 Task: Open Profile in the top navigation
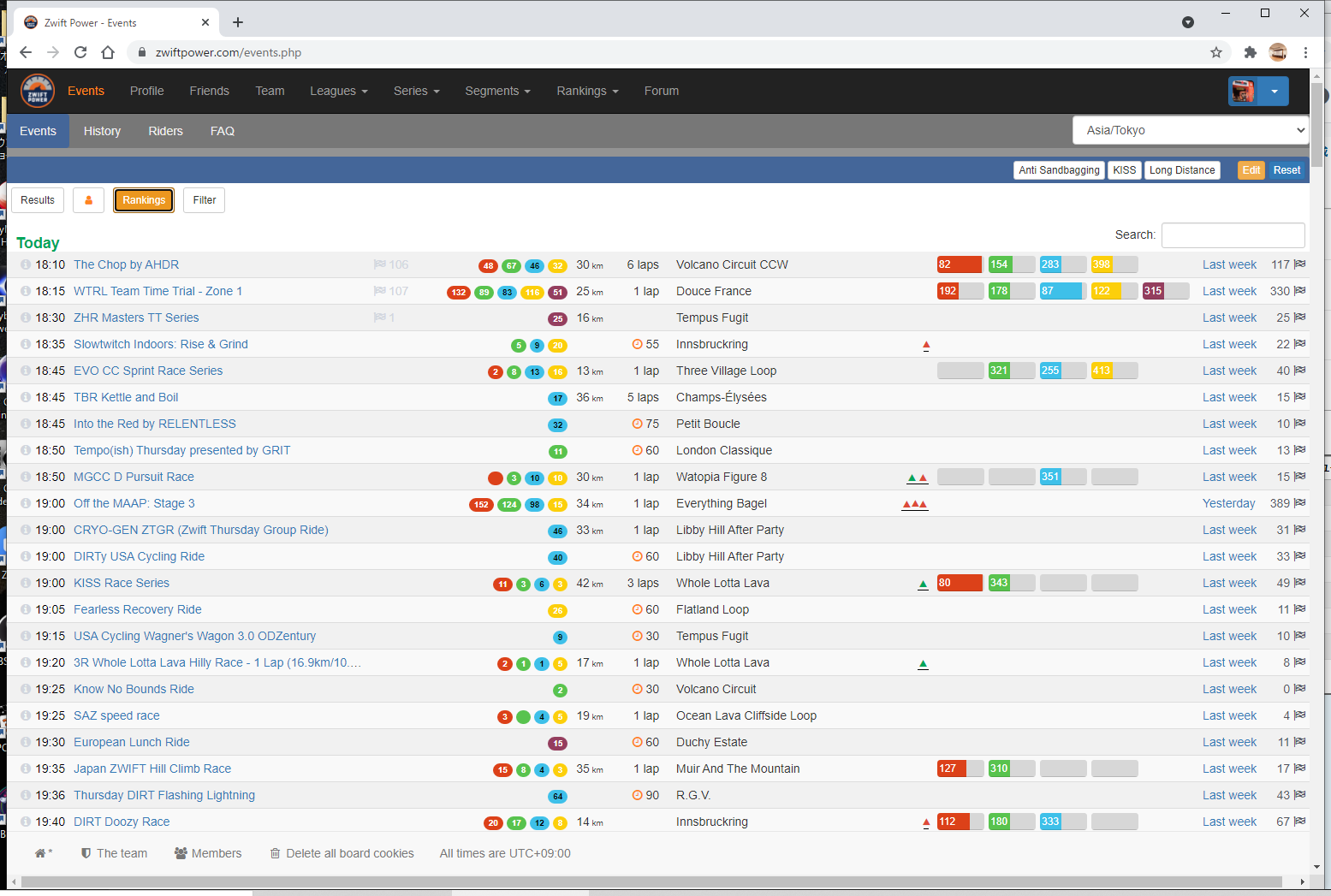(x=147, y=91)
